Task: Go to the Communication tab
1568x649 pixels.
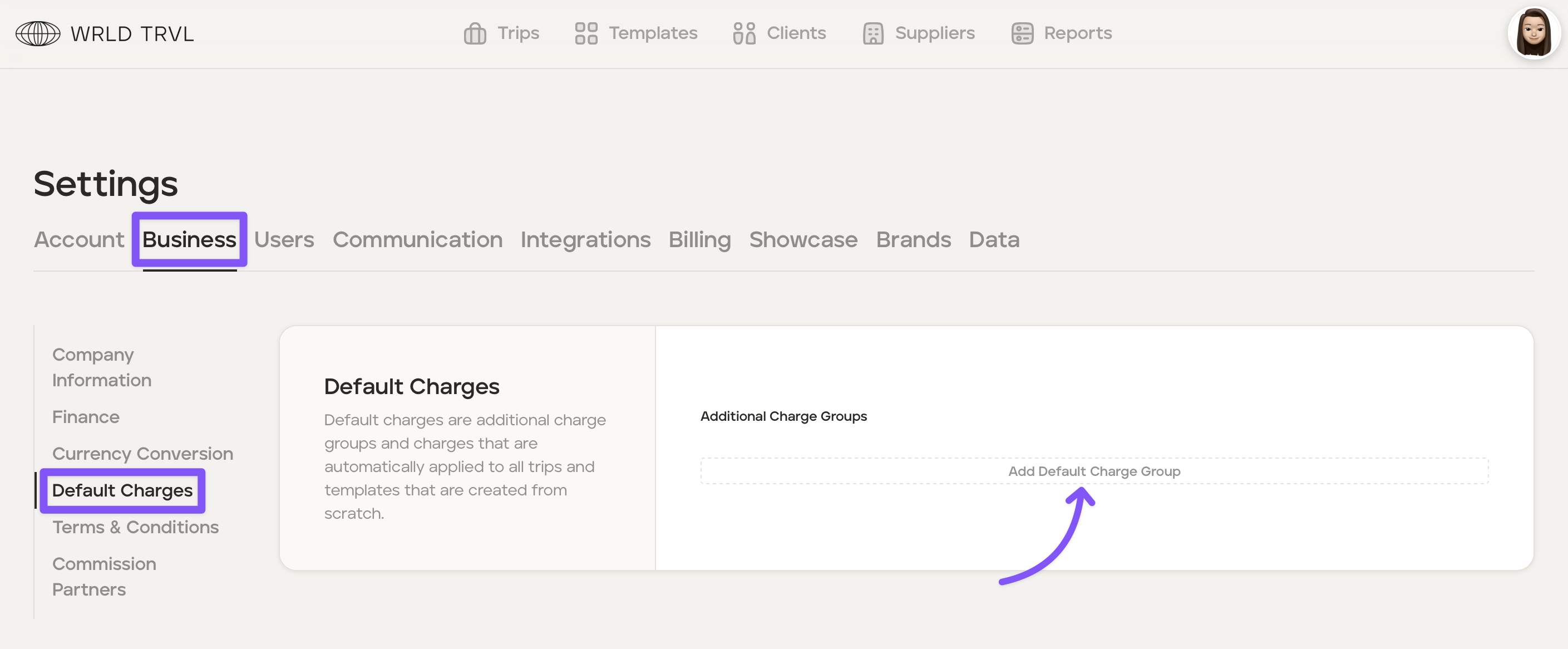Action: (417, 240)
